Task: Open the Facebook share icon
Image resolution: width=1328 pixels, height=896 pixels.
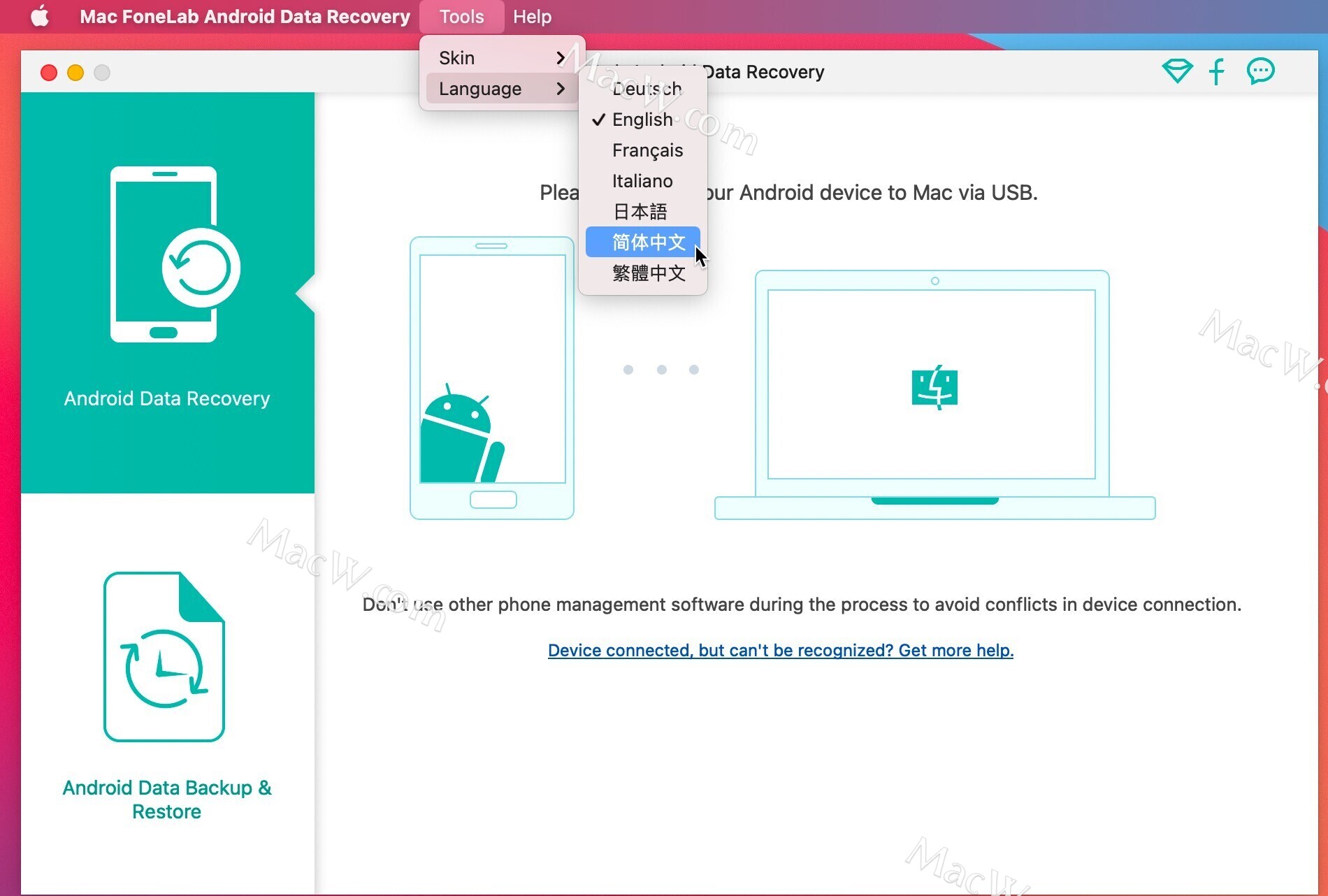Action: point(1217,71)
